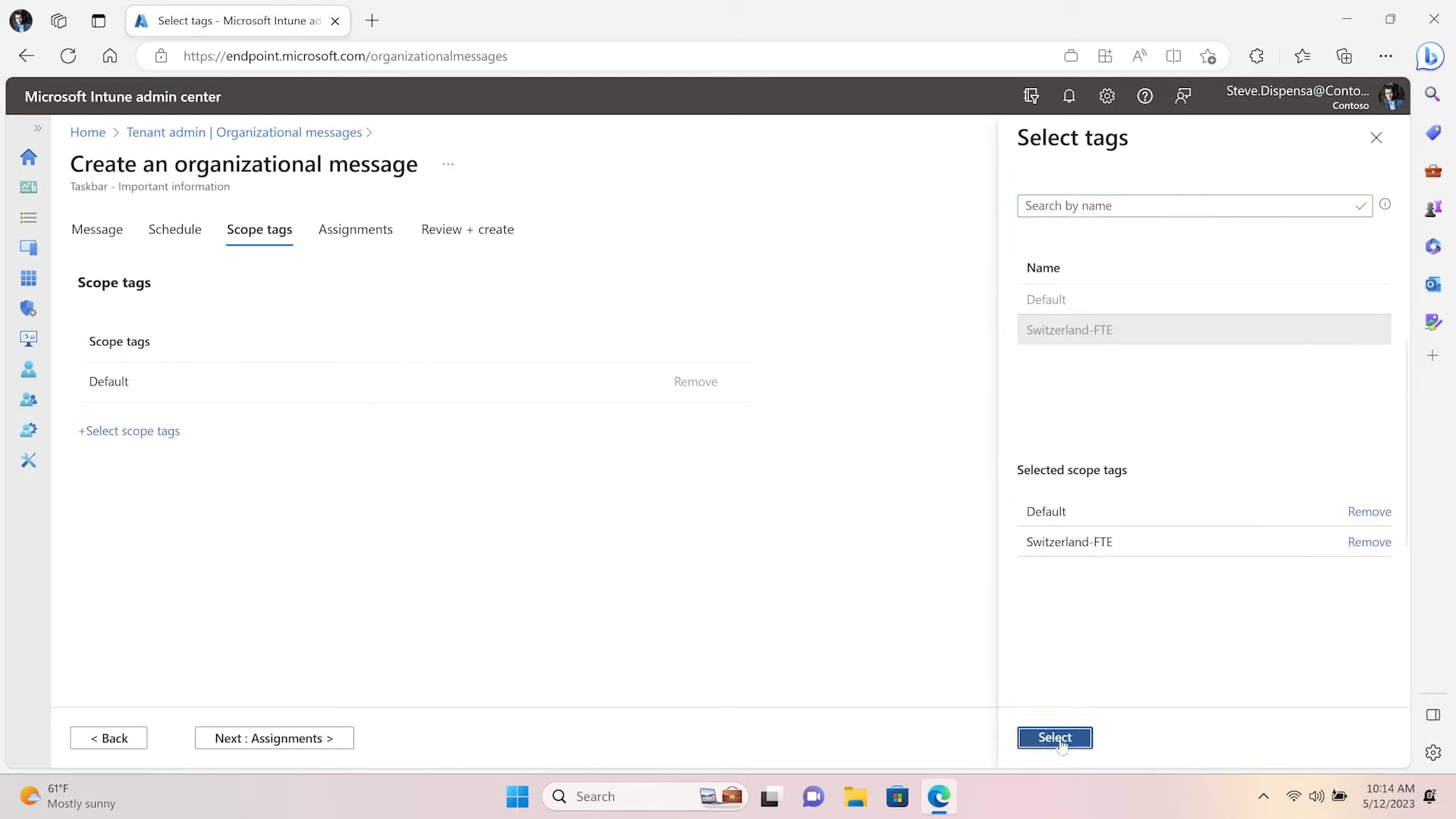Choose Switzerland-FTE in the Name list

[1069, 331]
